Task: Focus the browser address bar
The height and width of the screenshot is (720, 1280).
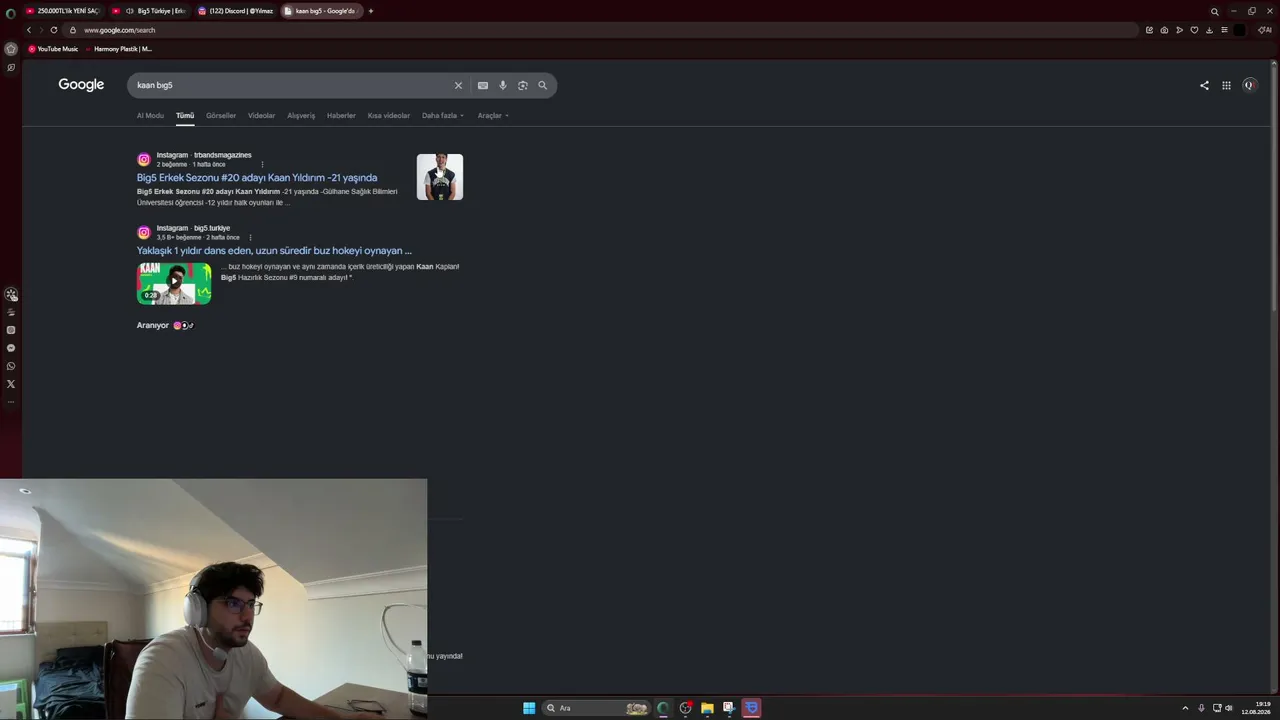Action: [x=600, y=30]
